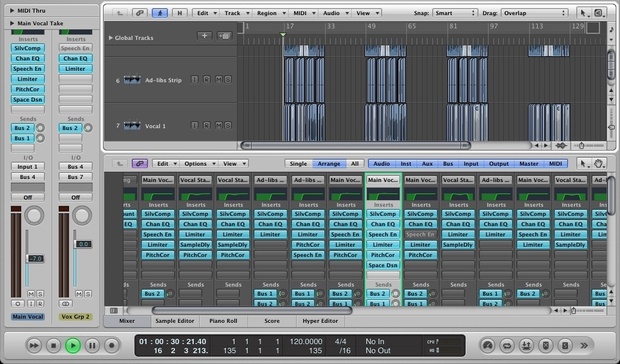
Task: Switch to the Hyper Editor tab
Action: [320, 321]
